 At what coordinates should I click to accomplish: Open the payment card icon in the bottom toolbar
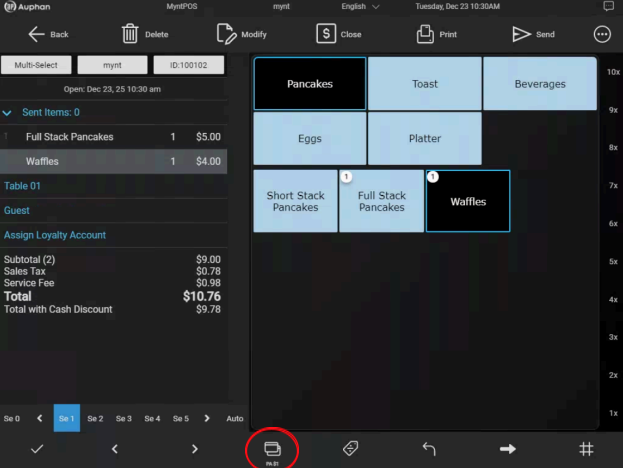272,450
